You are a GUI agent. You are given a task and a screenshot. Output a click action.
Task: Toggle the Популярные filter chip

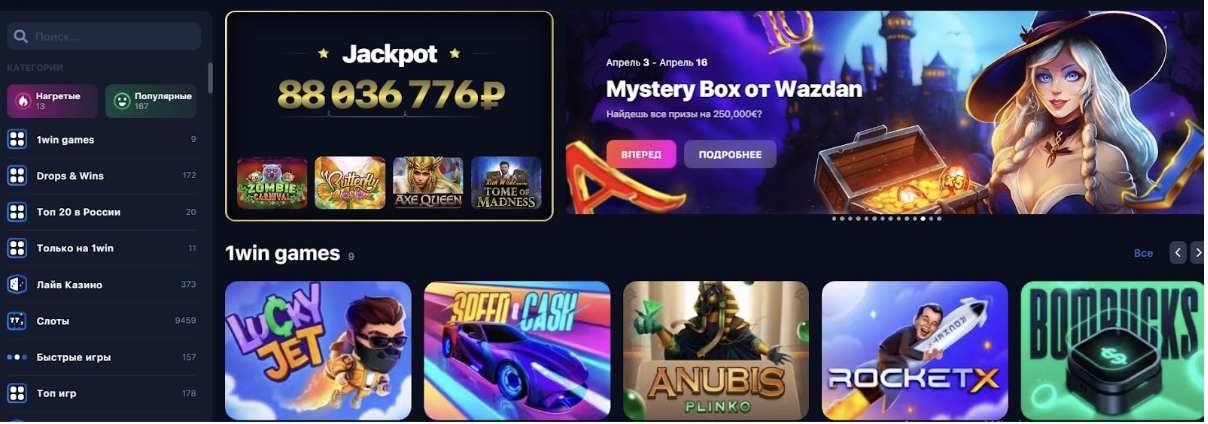click(x=151, y=101)
